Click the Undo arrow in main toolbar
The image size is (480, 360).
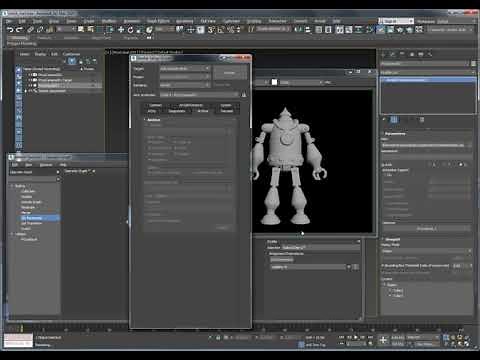pyautogui.click(x=10, y=30)
